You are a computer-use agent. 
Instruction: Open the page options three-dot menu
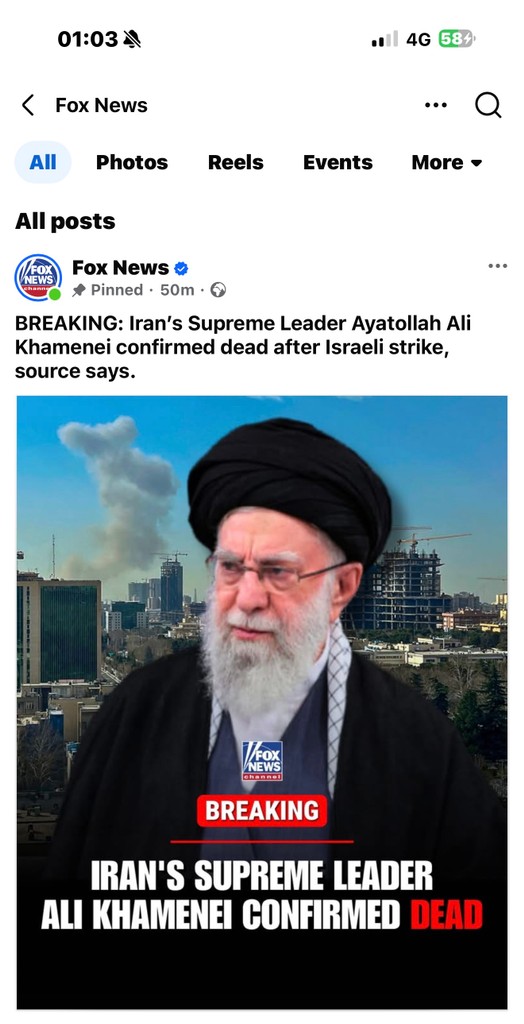(436, 105)
